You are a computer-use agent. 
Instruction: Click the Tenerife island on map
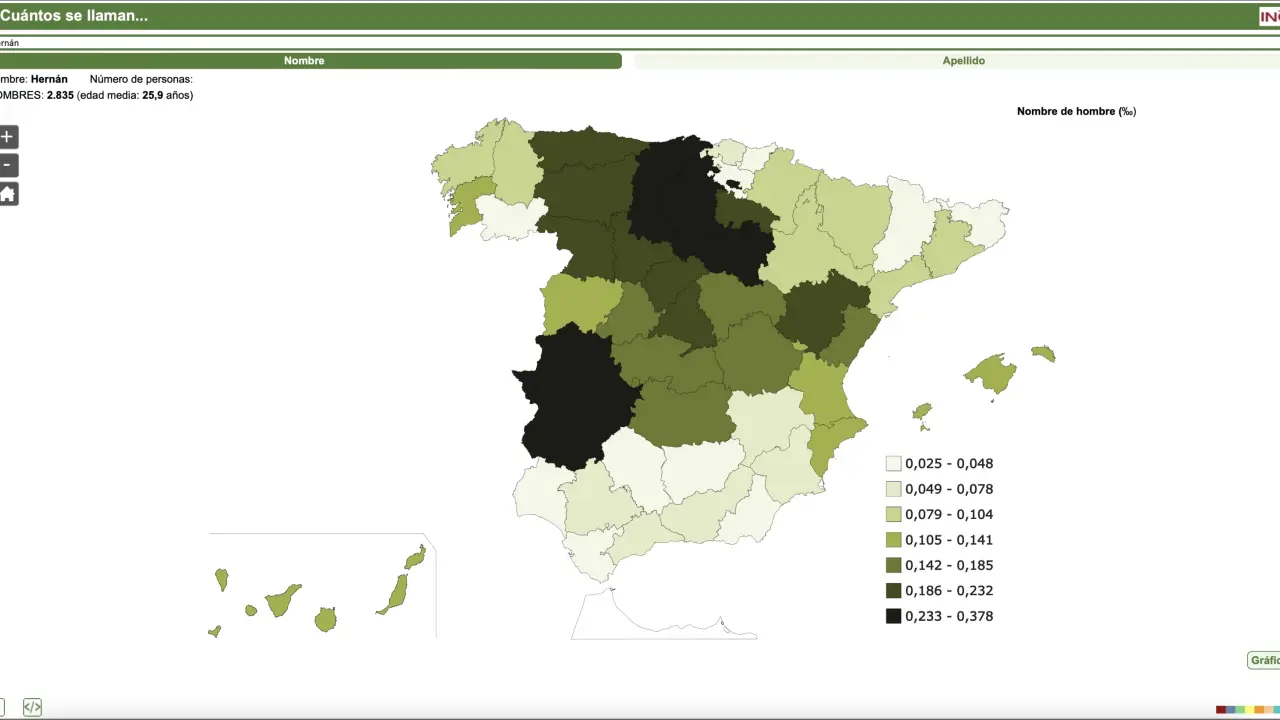tap(282, 600)
